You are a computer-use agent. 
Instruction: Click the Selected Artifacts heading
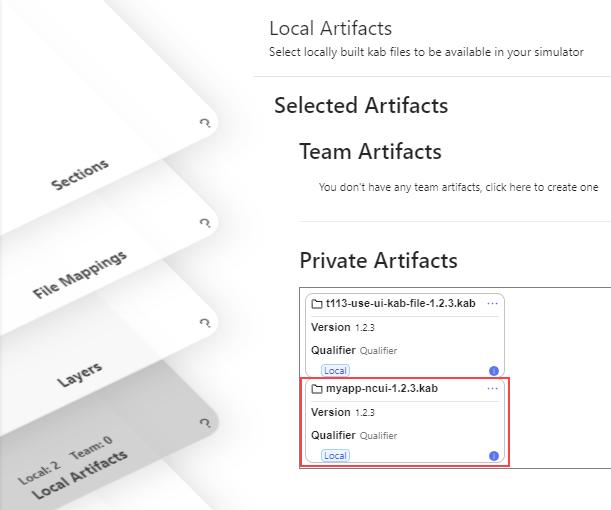361,105
